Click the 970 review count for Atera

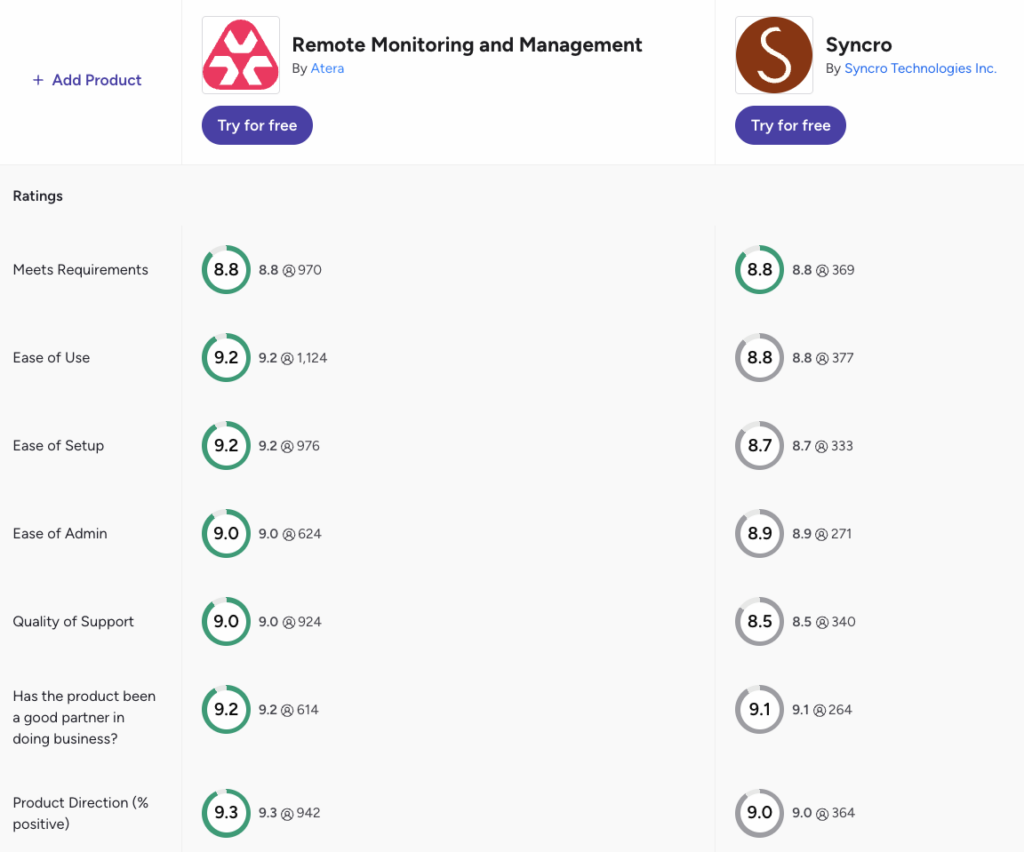click(310, 270)
